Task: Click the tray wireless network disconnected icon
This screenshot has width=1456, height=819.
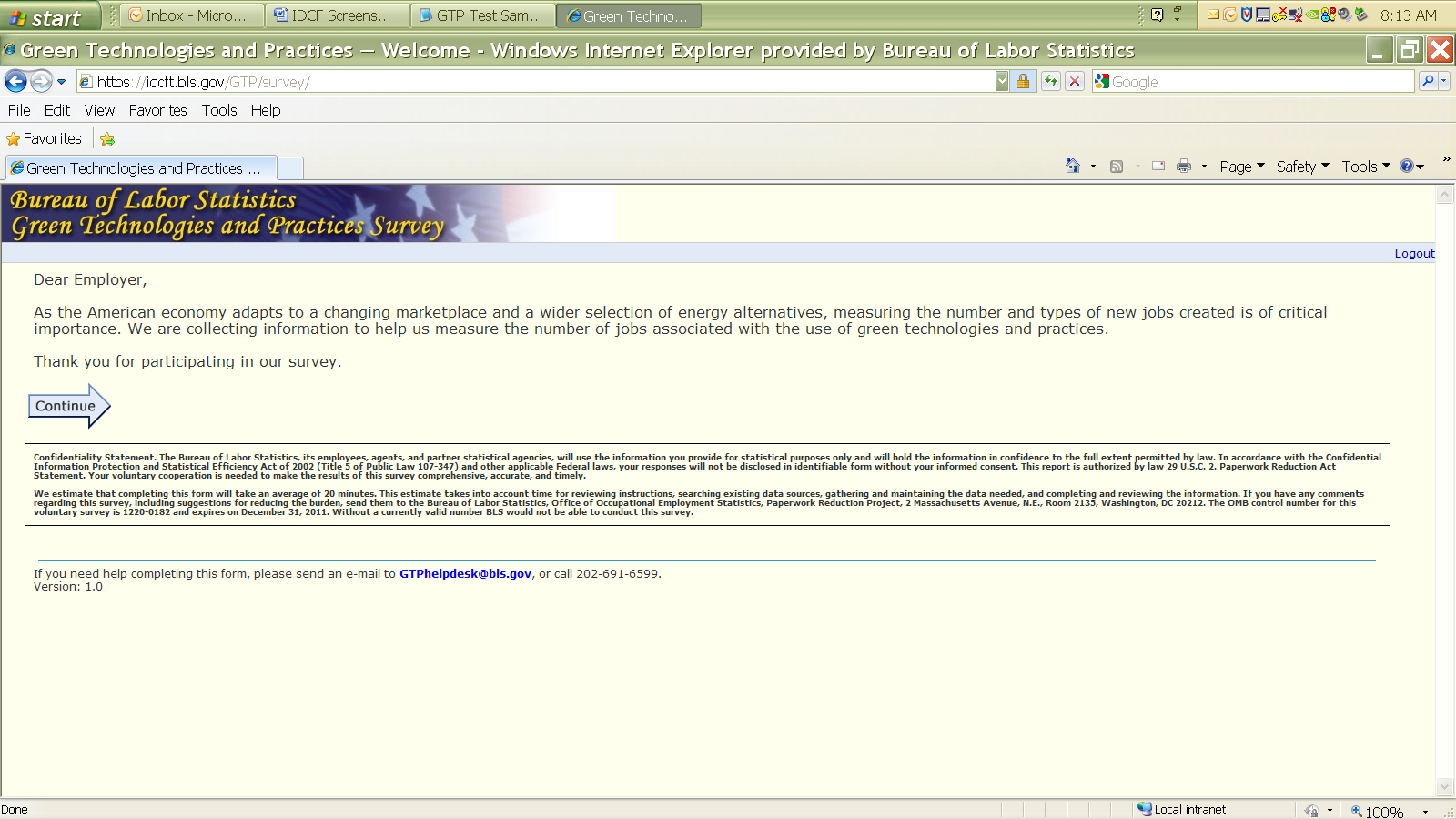Action: point(1296,15)
